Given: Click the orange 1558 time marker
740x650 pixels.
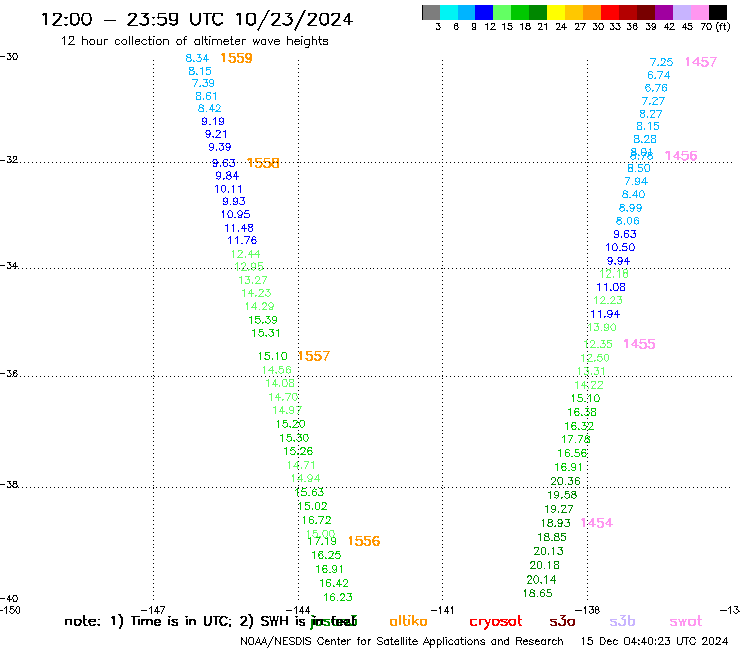Looking at the screenshot, I should [263, 163].
